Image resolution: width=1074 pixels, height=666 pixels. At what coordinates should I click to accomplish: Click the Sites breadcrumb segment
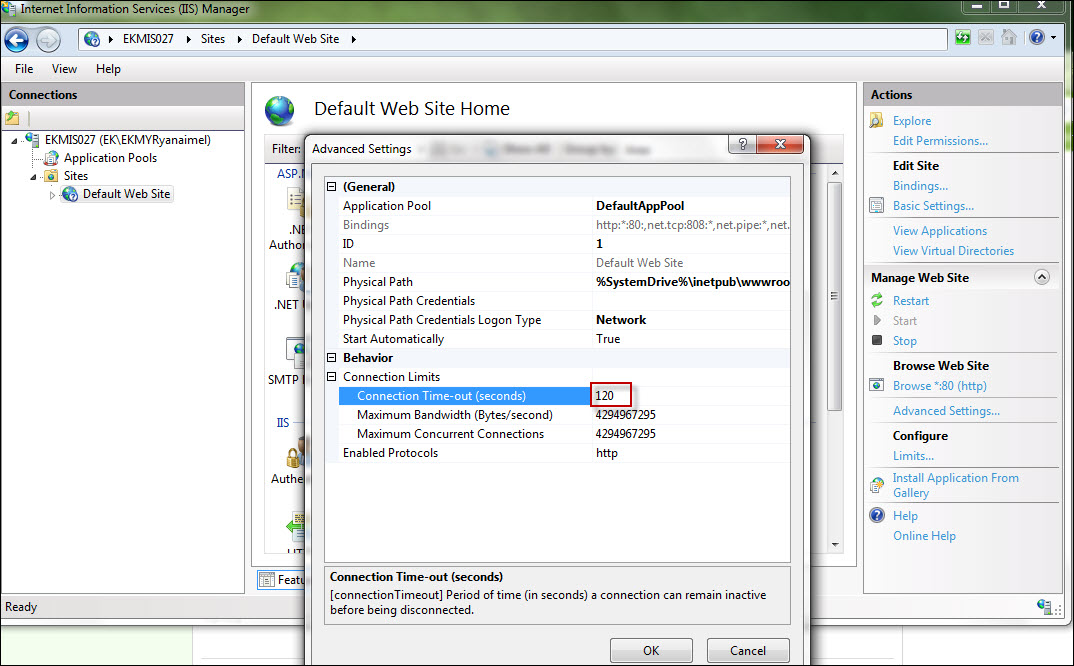(213, 39)
